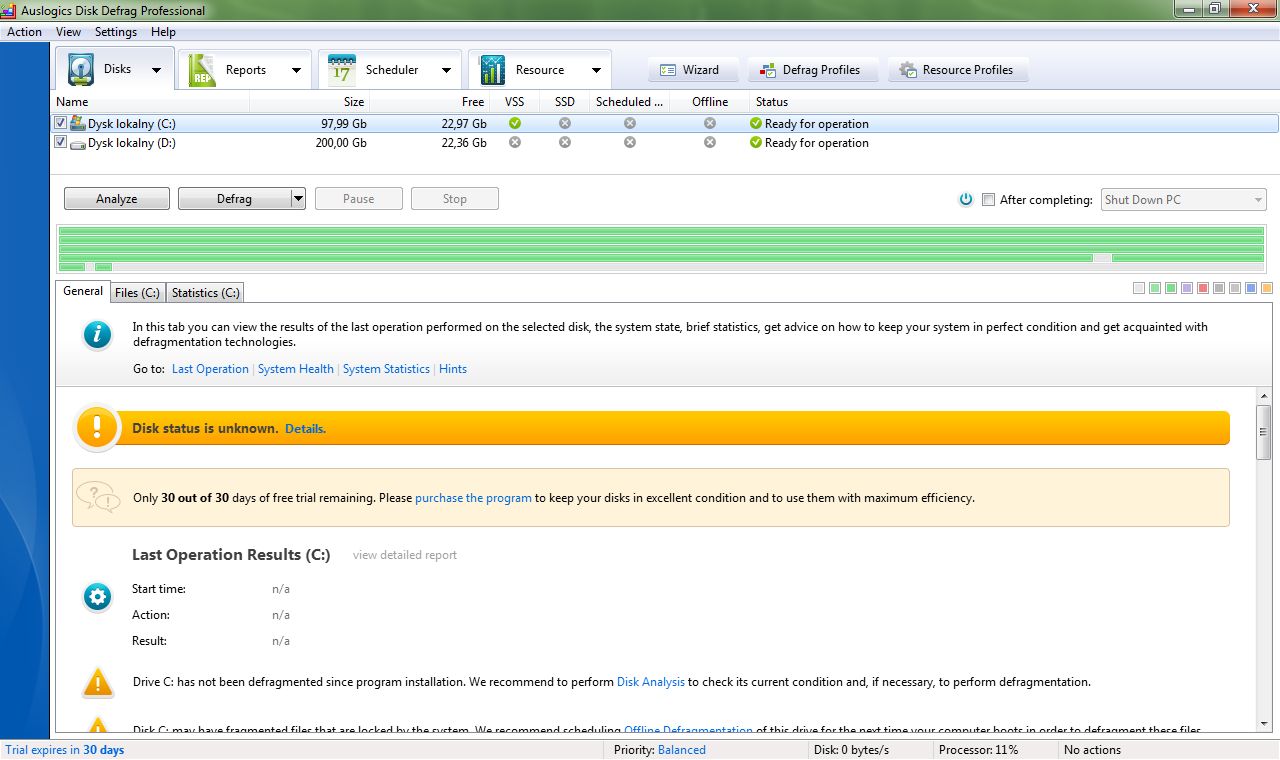The width and height of the screenshot is (1280, 760).
Task: Click the orange legend color swatch
Action: click(x=1267, y=288)
